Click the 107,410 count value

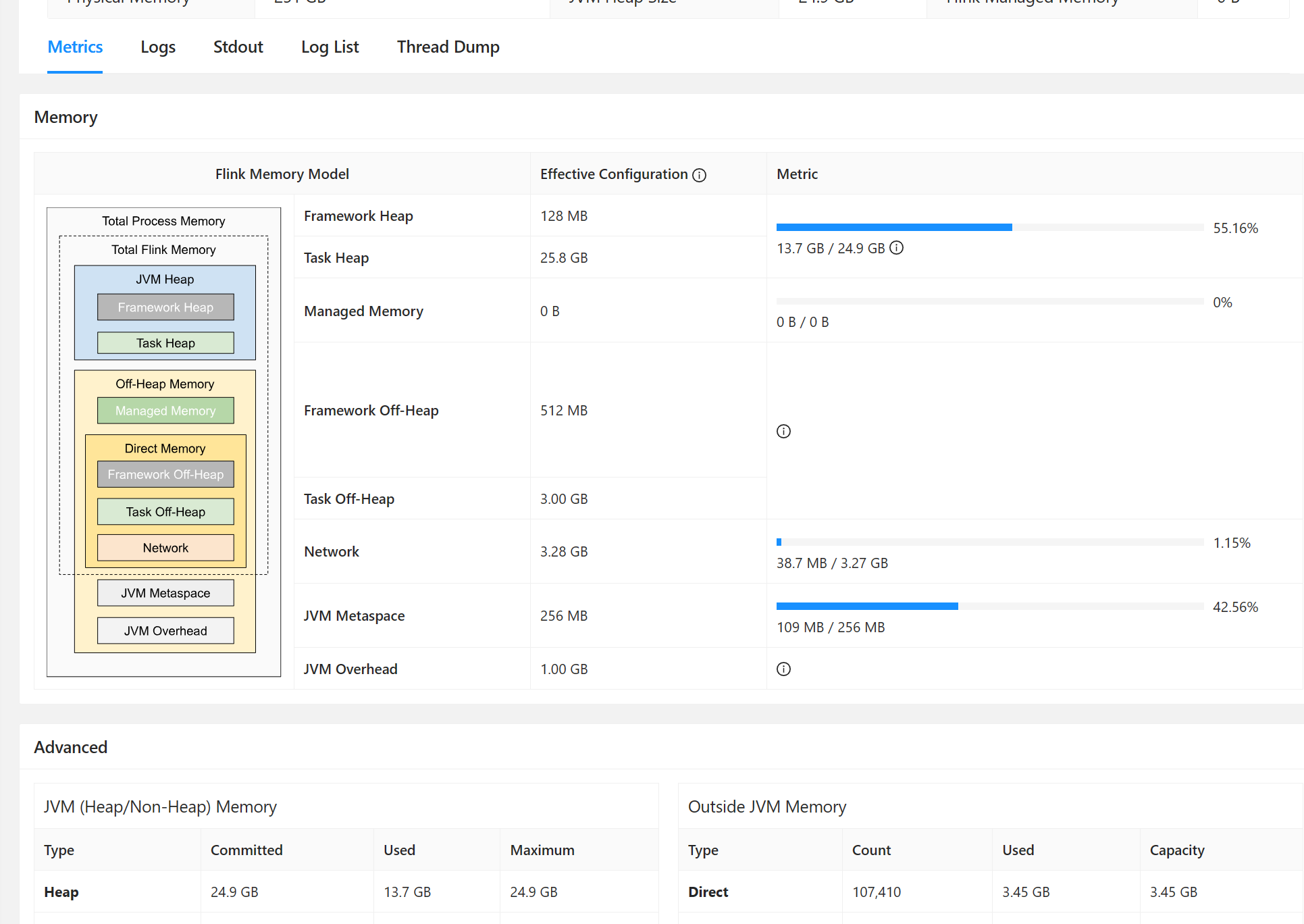coord(877,892)
